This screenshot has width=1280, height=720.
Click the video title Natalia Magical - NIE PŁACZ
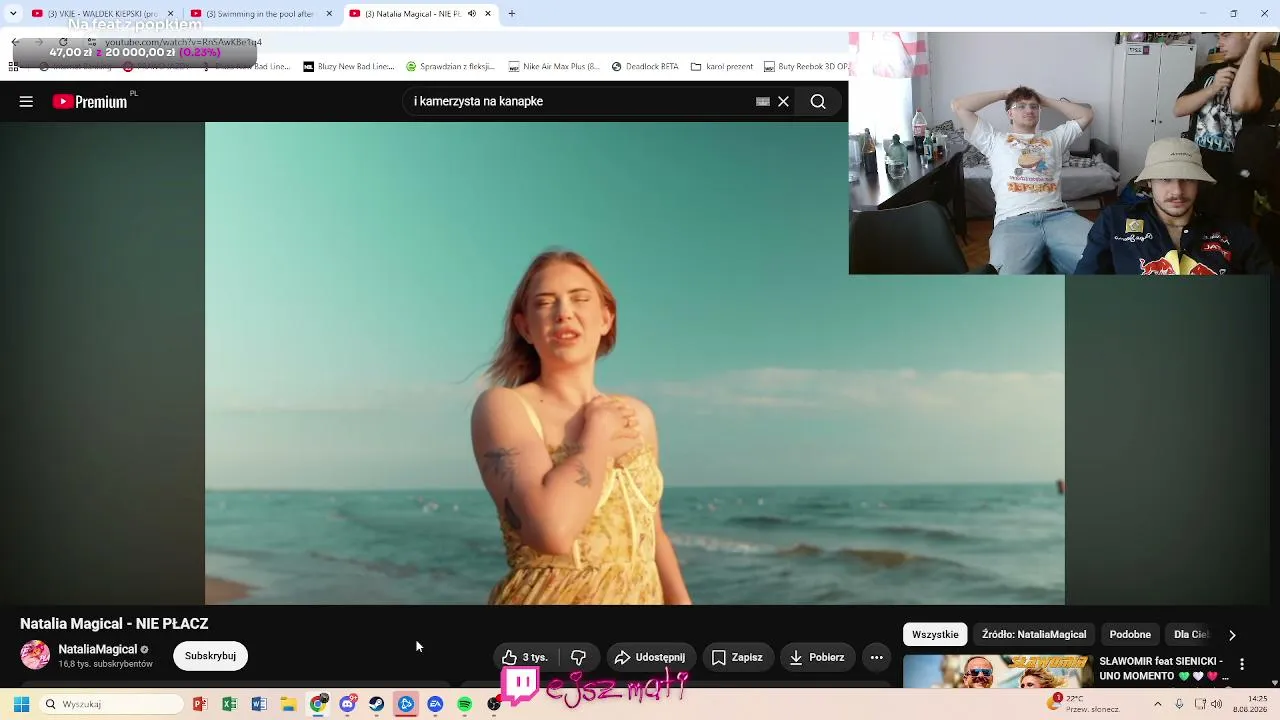click(x=114, y=623)
